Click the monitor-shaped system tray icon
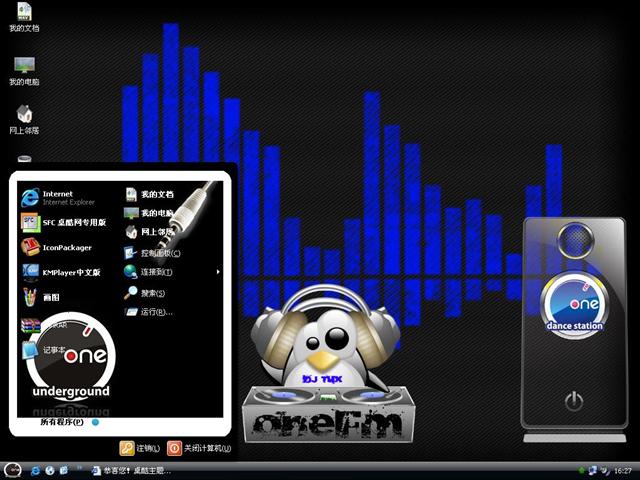 tap(593, 471)
